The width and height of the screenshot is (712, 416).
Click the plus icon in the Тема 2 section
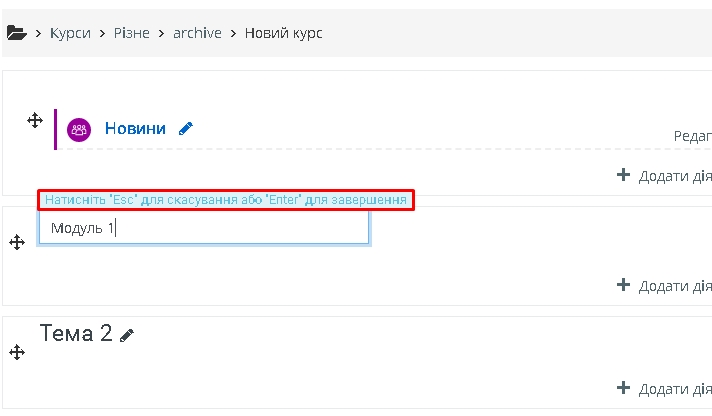point(623,388)
